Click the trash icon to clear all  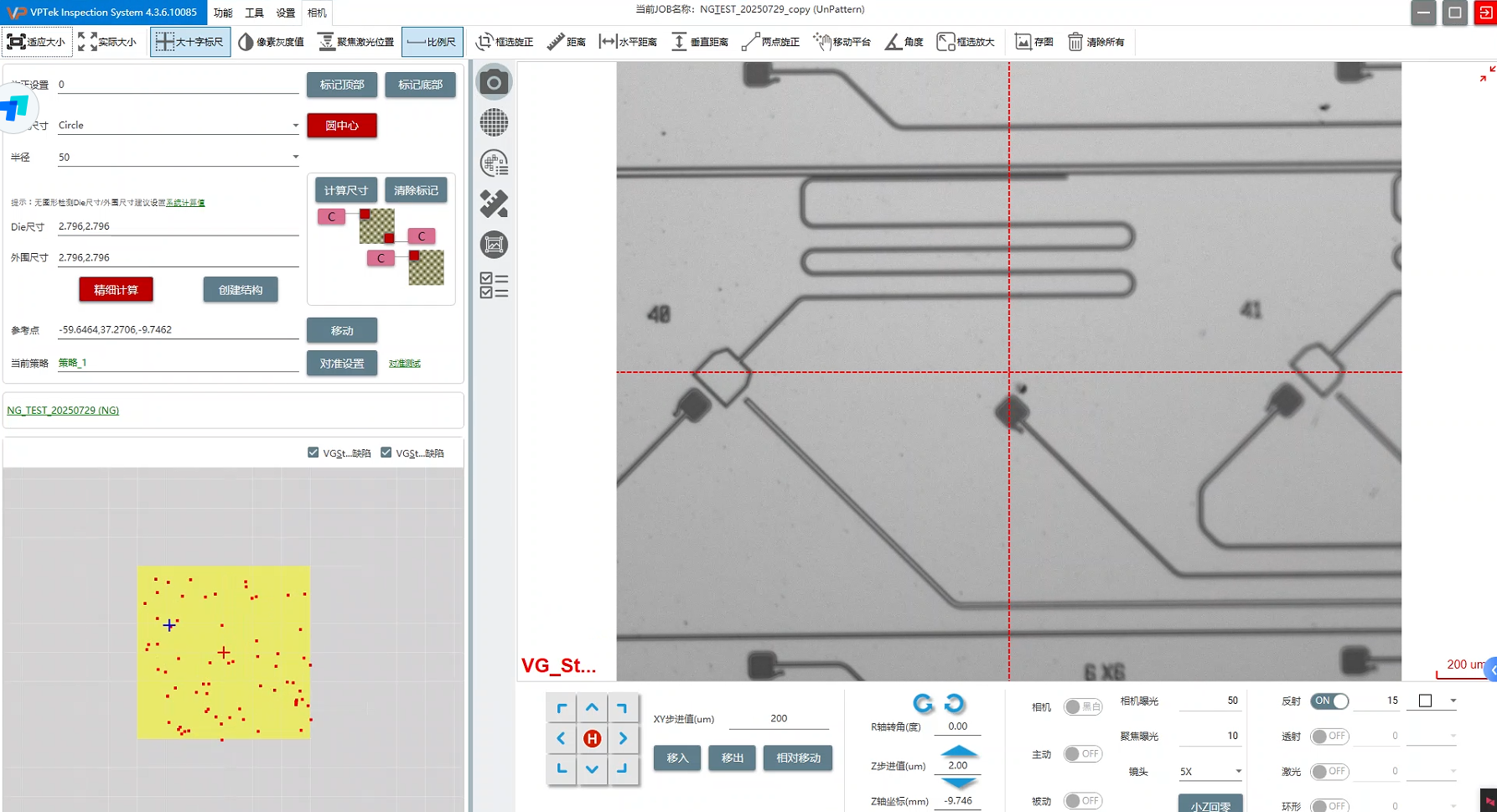point(1096,42)
